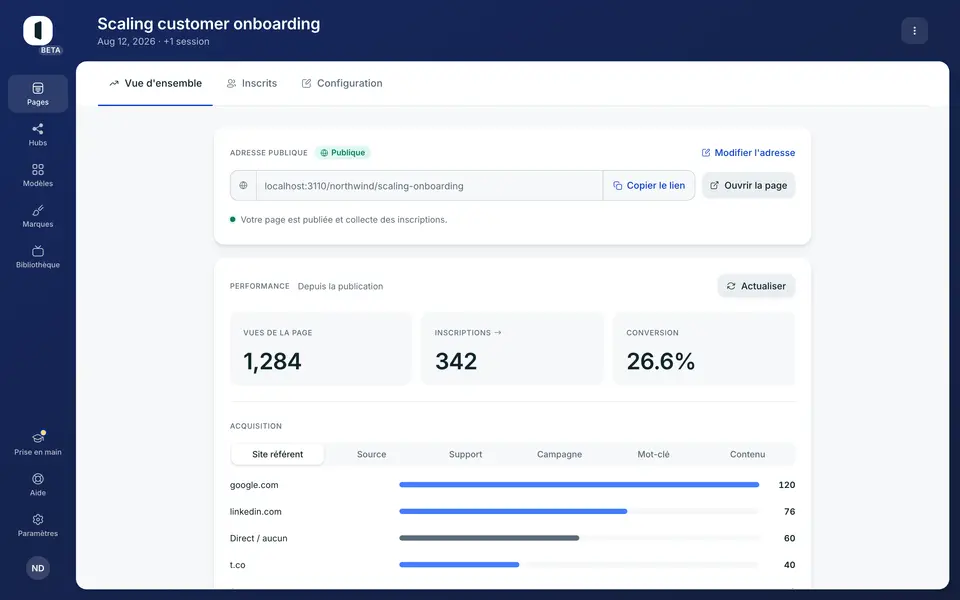Open Prise en main onboarding guide
Image resolution: width=960 pixels, height=600 pixels.
click(x=38, y=443)
